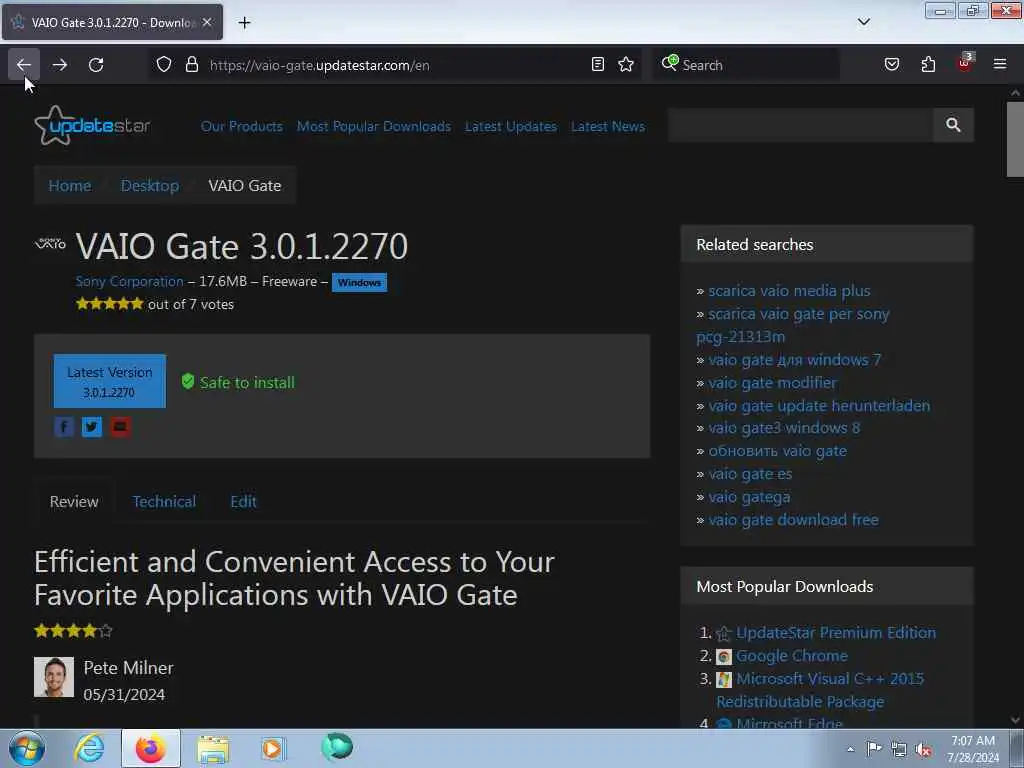Viewport: 1024px width, 768px height.
Task: Click the VAIO logo beside the title
Action: [x=50, y=244]
